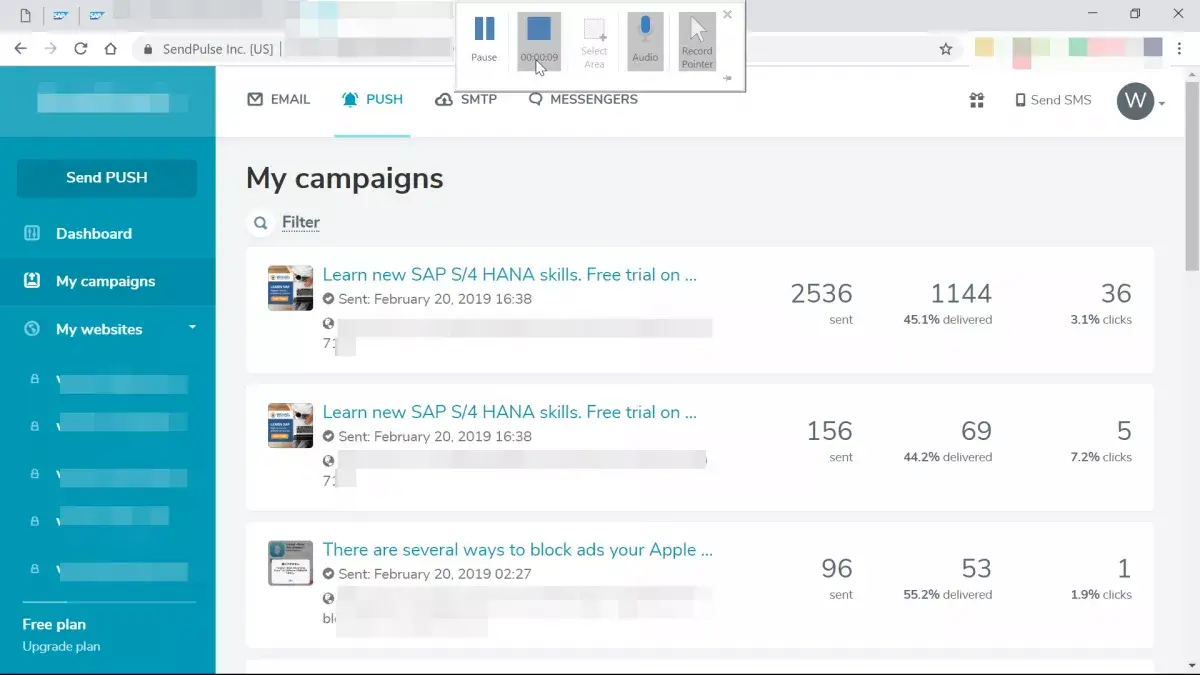Open Dashboard in the sidebar
1200x675 pixels.
94,233
